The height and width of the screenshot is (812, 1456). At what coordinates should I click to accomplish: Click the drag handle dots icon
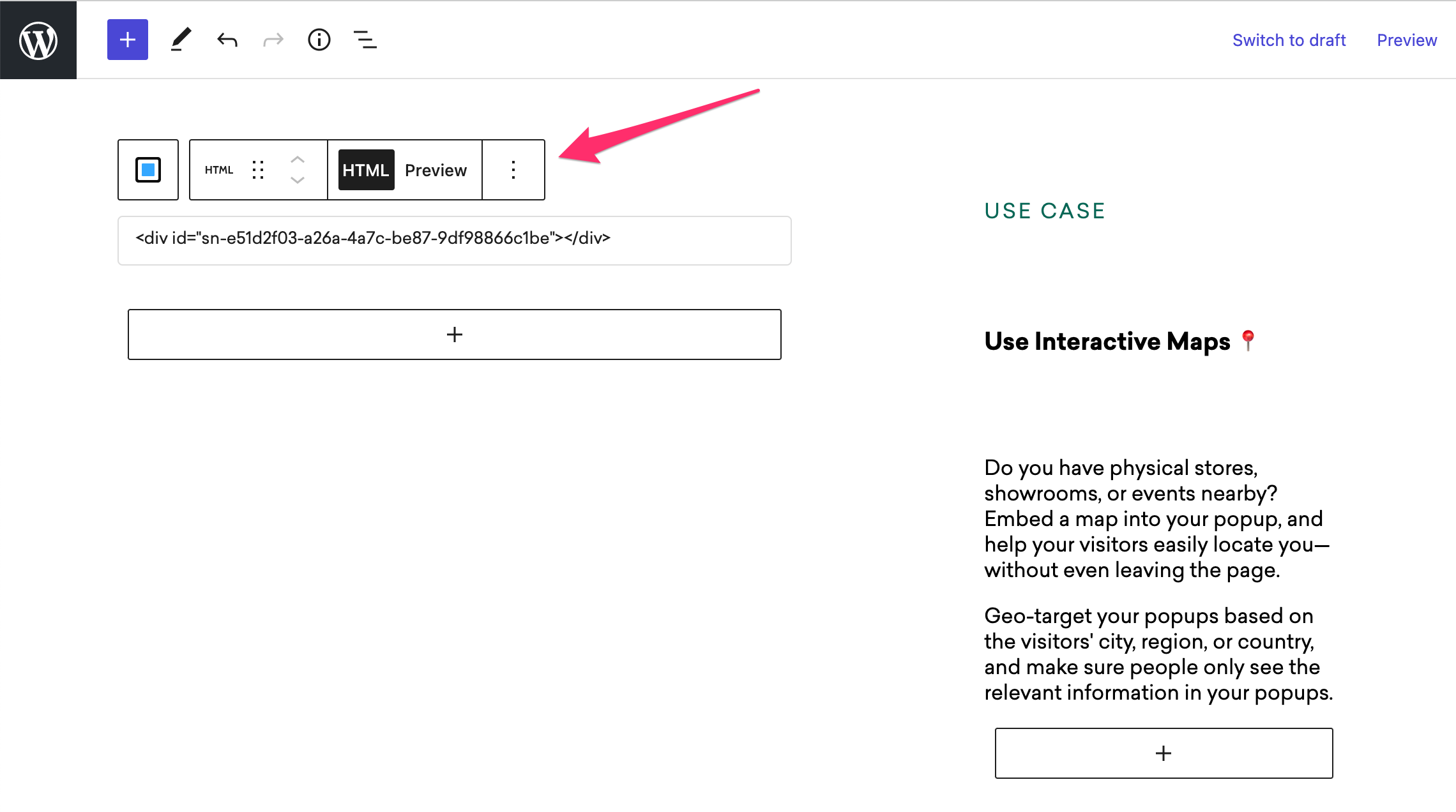[x=258, y=170]
